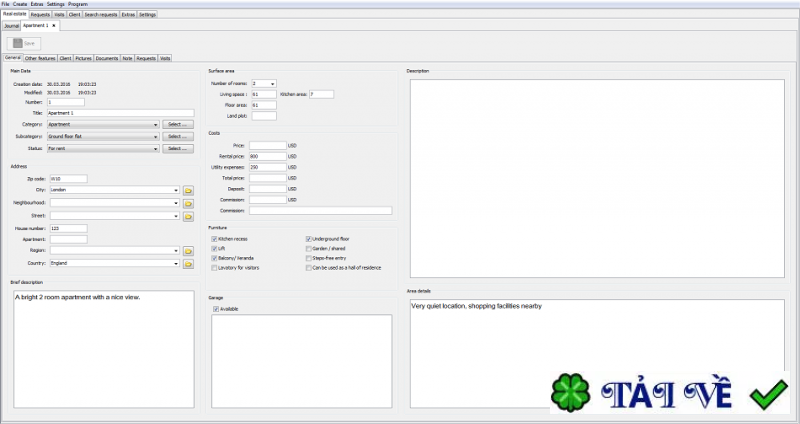Screen dimensions: 800x424
Task: Open folder icon next to Country
Action: tap(188, 264)
